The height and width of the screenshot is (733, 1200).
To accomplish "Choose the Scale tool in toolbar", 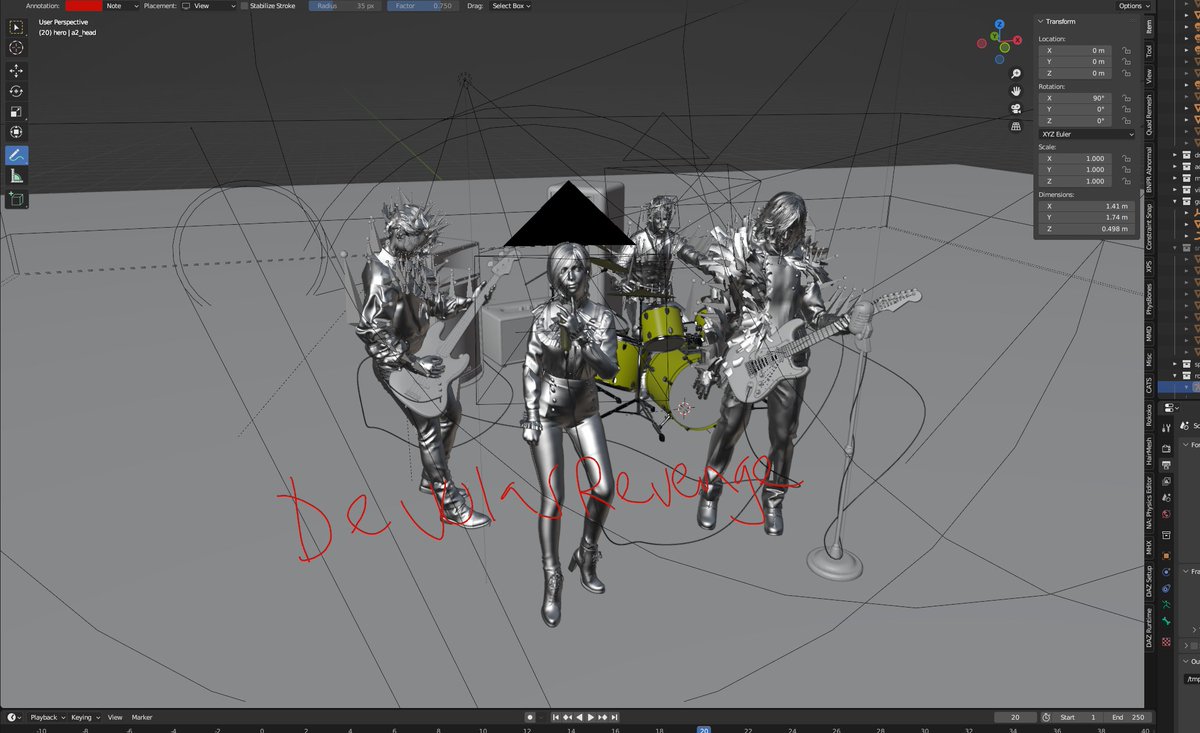I will [x=16, y=112].
